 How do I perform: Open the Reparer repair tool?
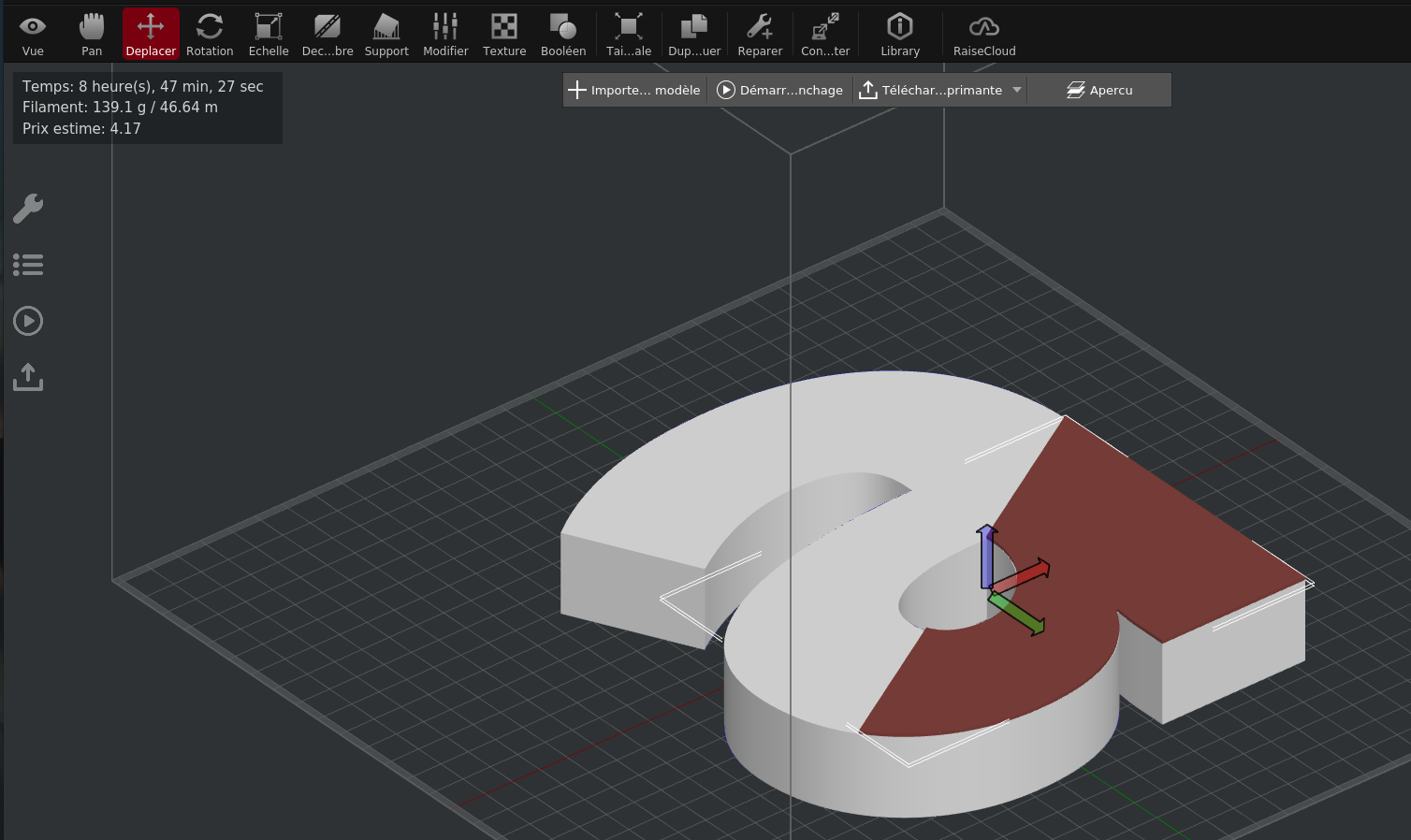point(760,35)
